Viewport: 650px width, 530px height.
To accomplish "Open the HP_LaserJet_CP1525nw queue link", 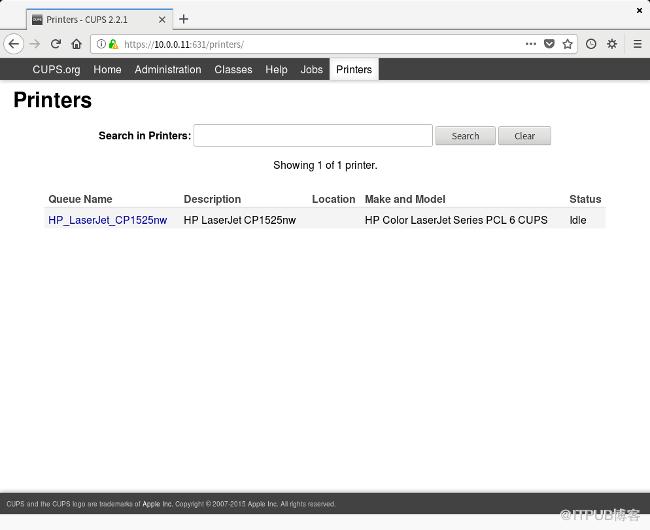I will [108, 220].
